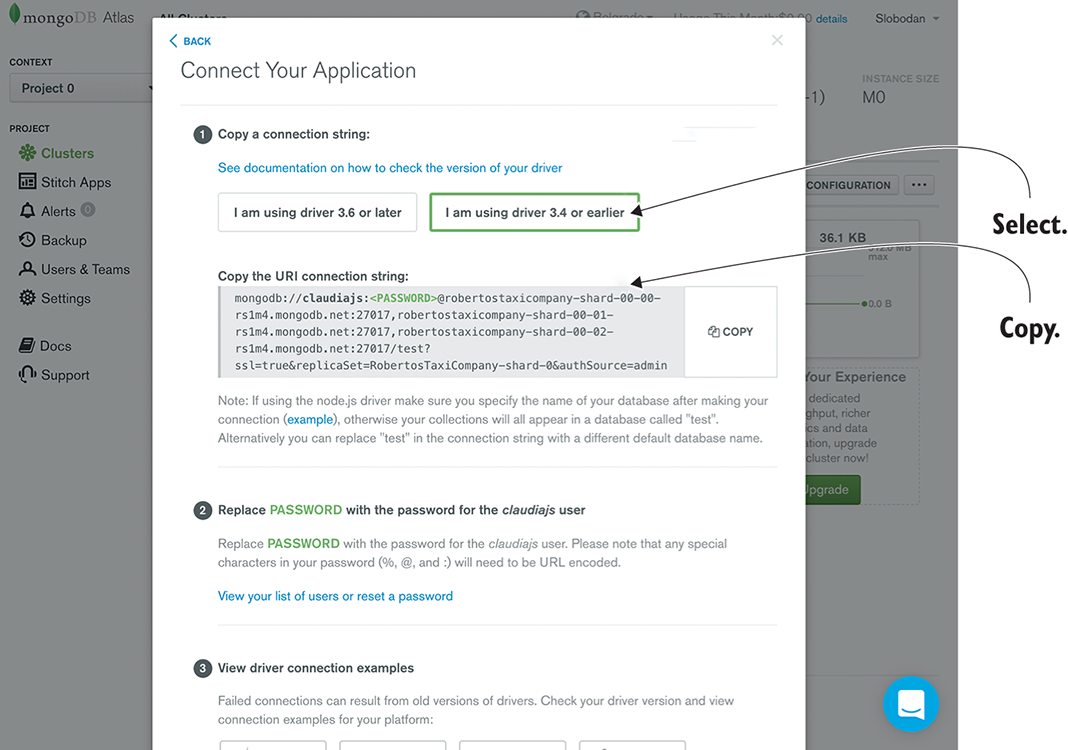Click inside the connection string text box
Image resolution: width=1068 pixels, height=750 pixels.
(450, 332)
